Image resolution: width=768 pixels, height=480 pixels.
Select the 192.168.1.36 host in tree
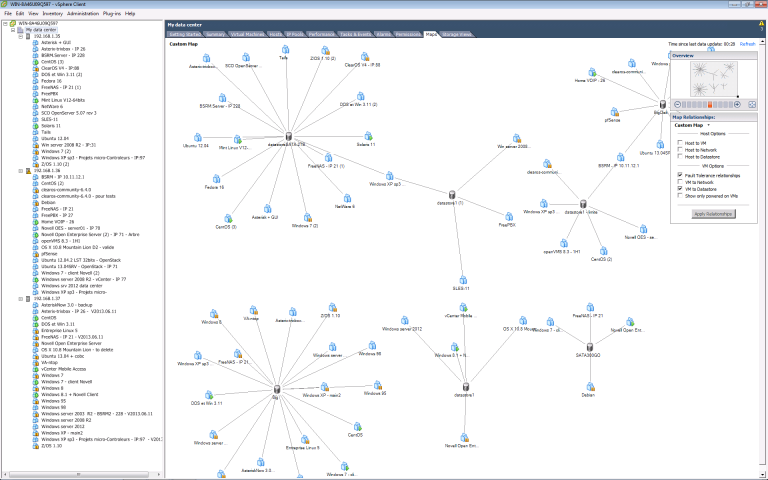pos(47,171)
